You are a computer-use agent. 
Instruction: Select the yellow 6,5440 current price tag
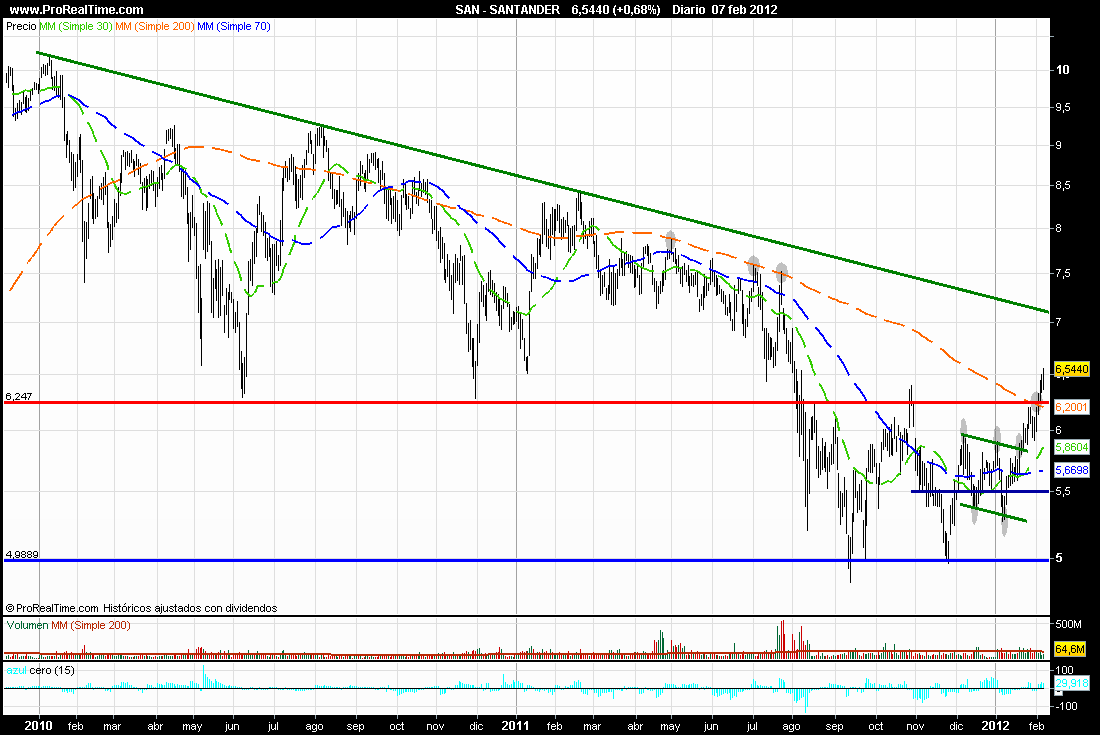point(1072,369)
